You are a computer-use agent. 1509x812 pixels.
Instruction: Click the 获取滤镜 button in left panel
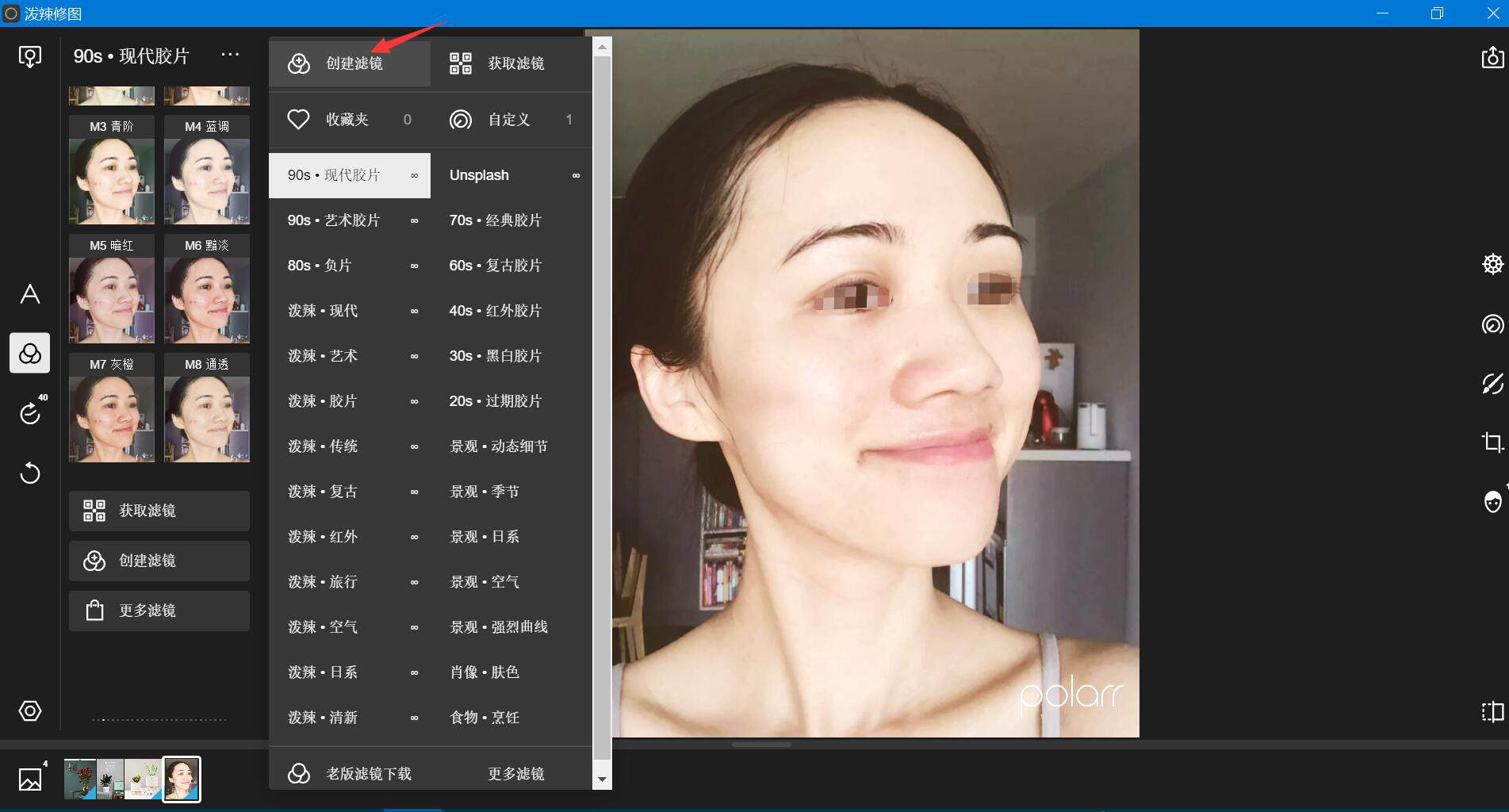click(x=159, y=511)
